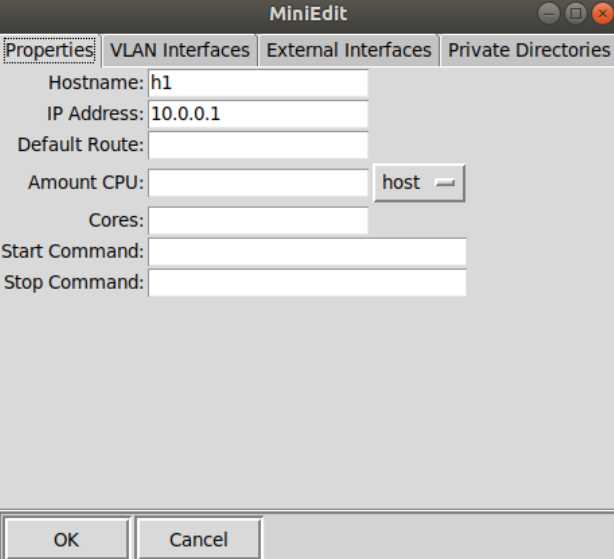Viewport: 614px width, 559px height.
Task: Click the MiniEdit title bar text
Action: (308, 14)
